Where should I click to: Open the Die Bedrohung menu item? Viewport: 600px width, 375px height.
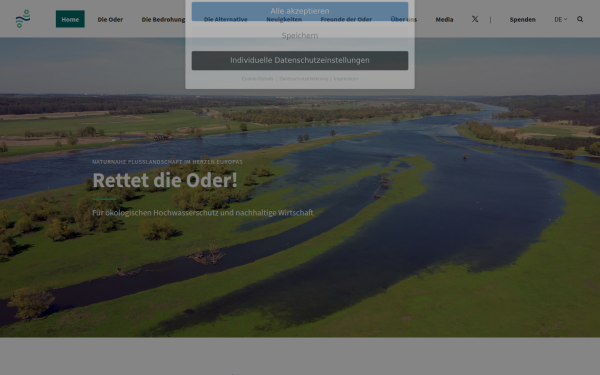163,20
